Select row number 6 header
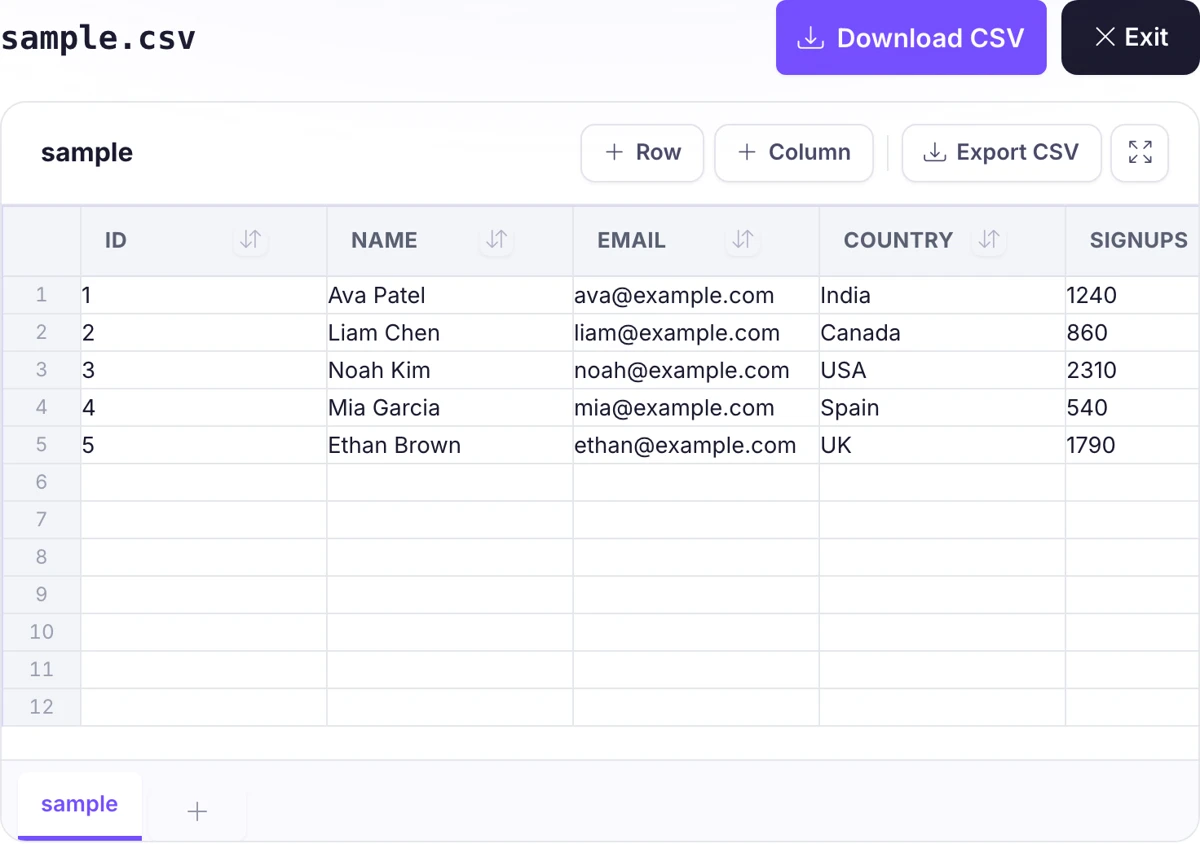Screen dimensions: 1200x844 click(41, 482)
